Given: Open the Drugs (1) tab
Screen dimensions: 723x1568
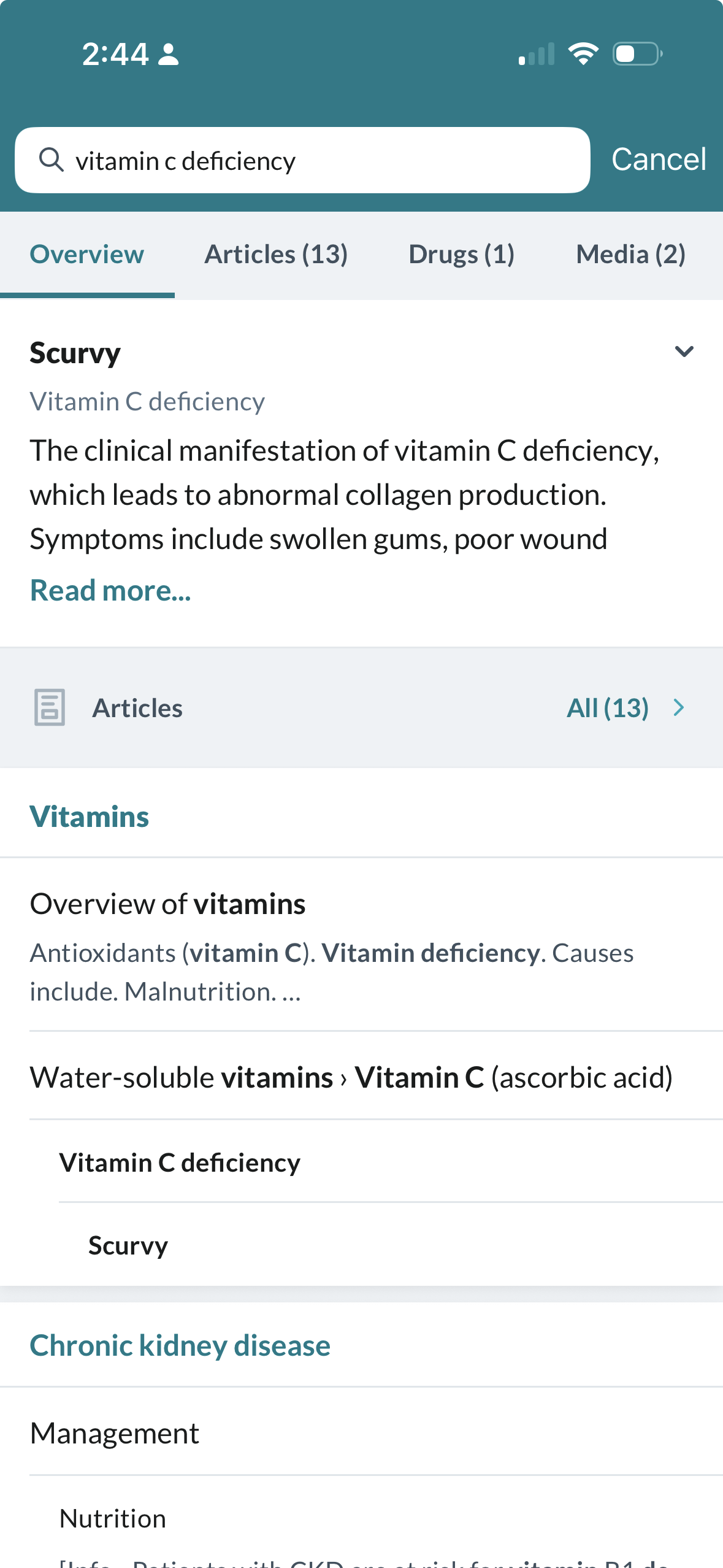Looking at the screenshot, I should point(461,255).
